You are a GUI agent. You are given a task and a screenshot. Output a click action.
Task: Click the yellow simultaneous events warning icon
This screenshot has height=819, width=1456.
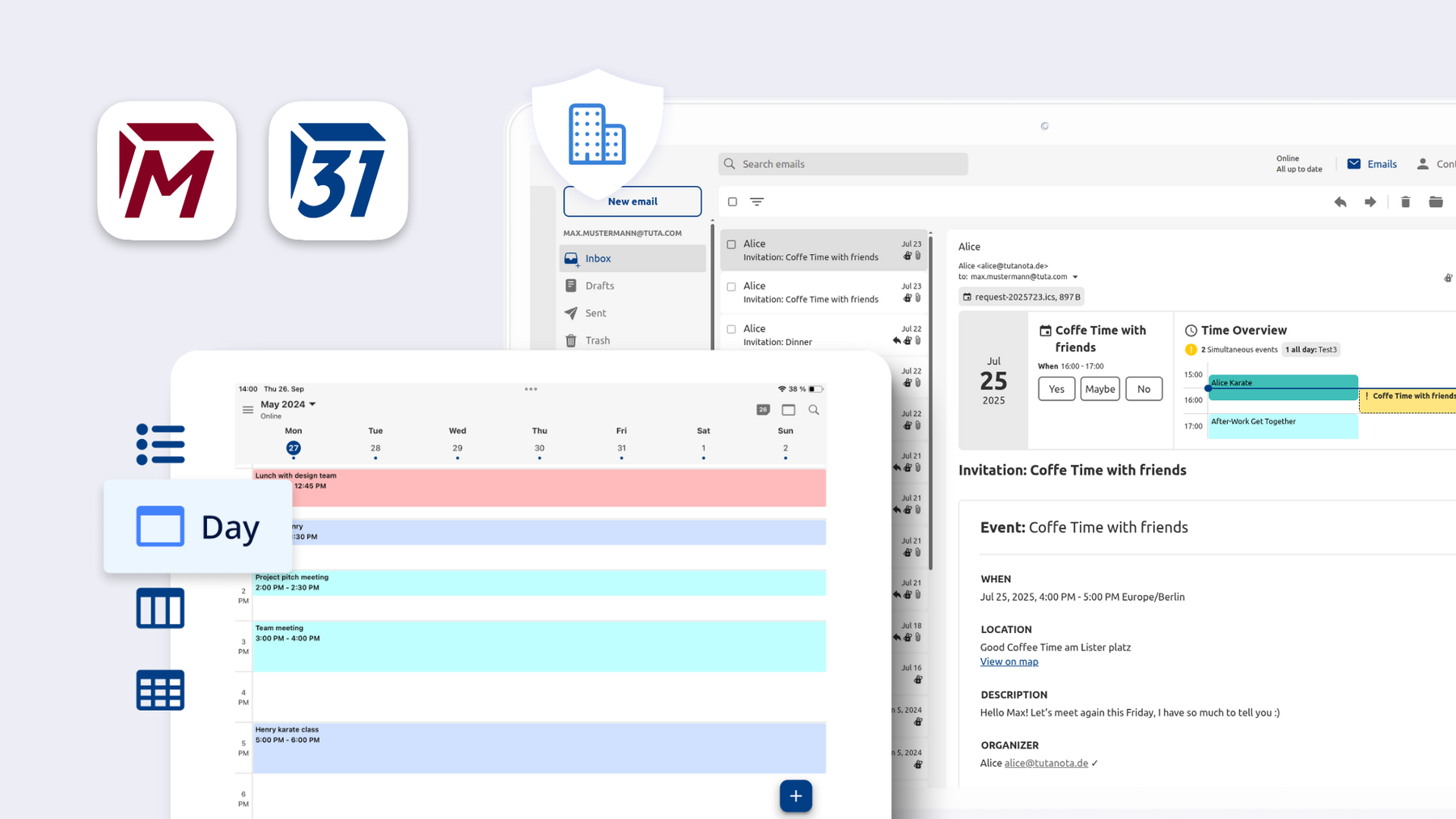[1191, 350]
